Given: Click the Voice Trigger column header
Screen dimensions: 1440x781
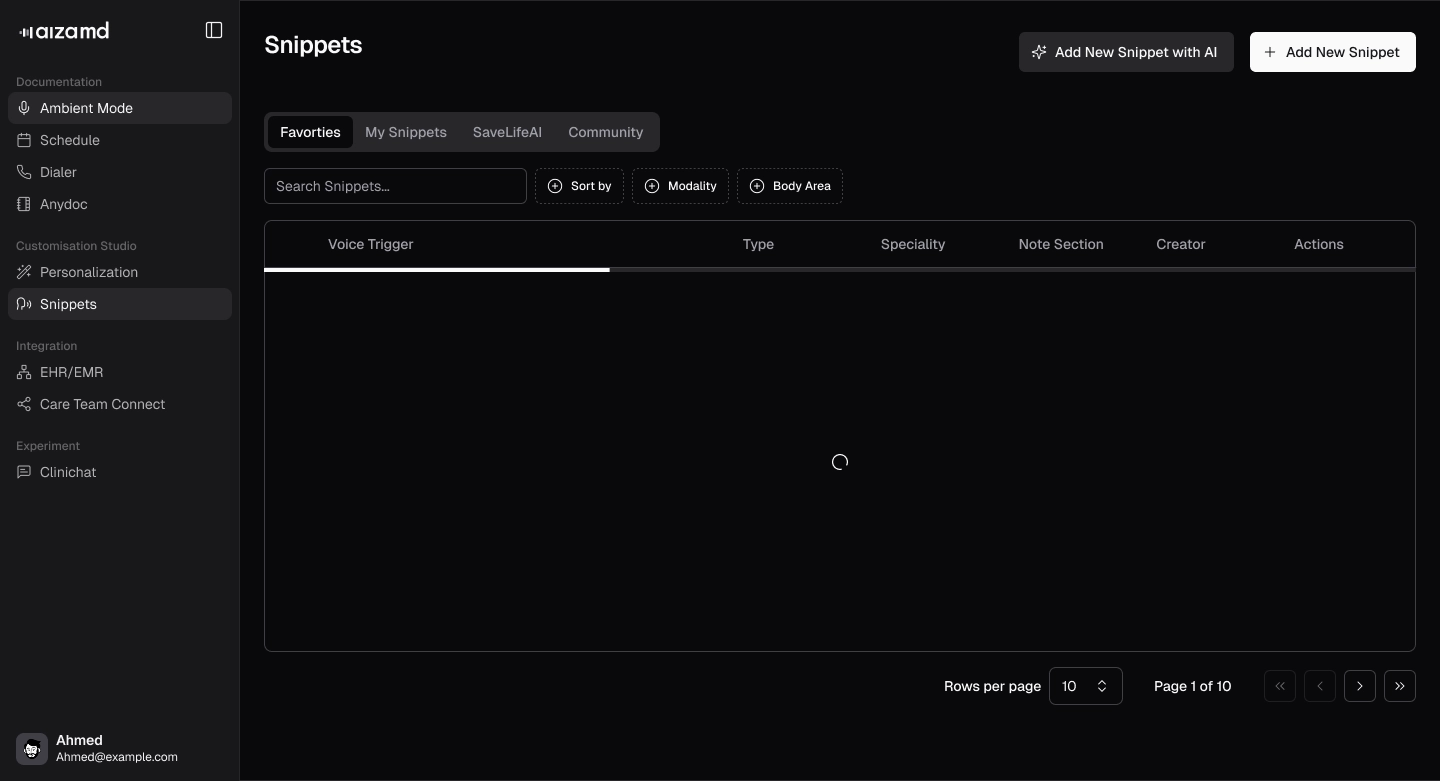Looking at the screenshot, I should pyautogui.click(x=370, y=244).
